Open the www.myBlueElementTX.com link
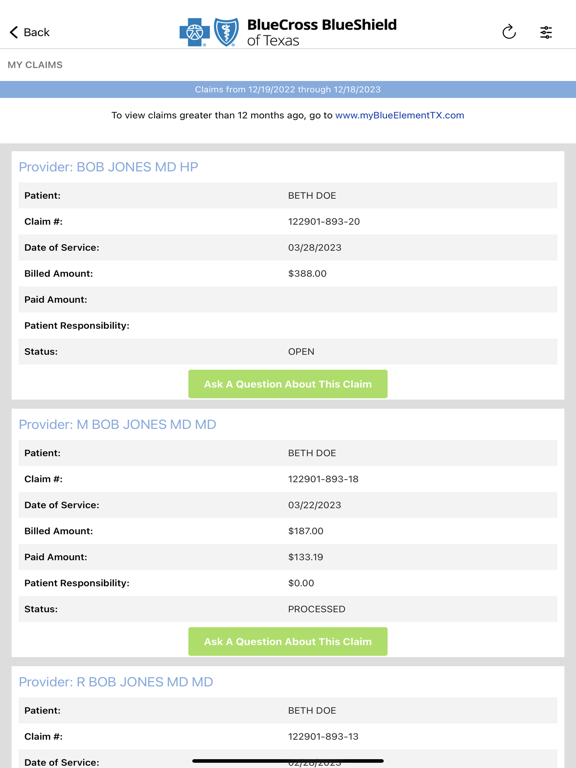Image resolution: width=576 pixels, height=768 pixels. (400, 115)
